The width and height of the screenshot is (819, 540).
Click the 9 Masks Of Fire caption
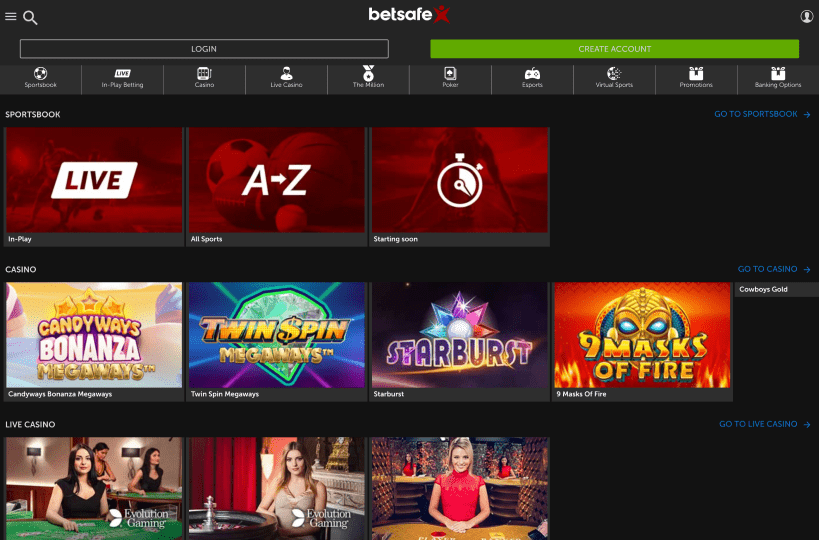[581, 394]
